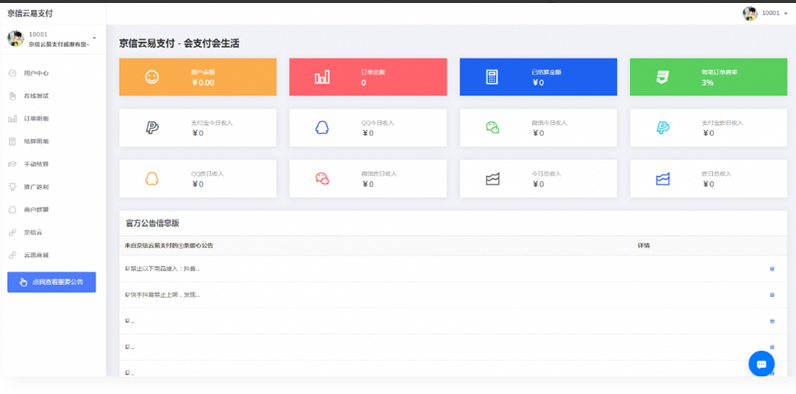796x394 pixels.
Task: Click the lightbulb icon for 推广返利
Action: click(13, 187)
